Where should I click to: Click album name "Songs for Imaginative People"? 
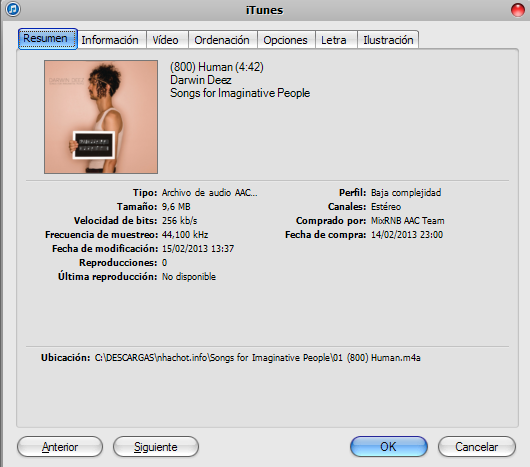[240, 93]
